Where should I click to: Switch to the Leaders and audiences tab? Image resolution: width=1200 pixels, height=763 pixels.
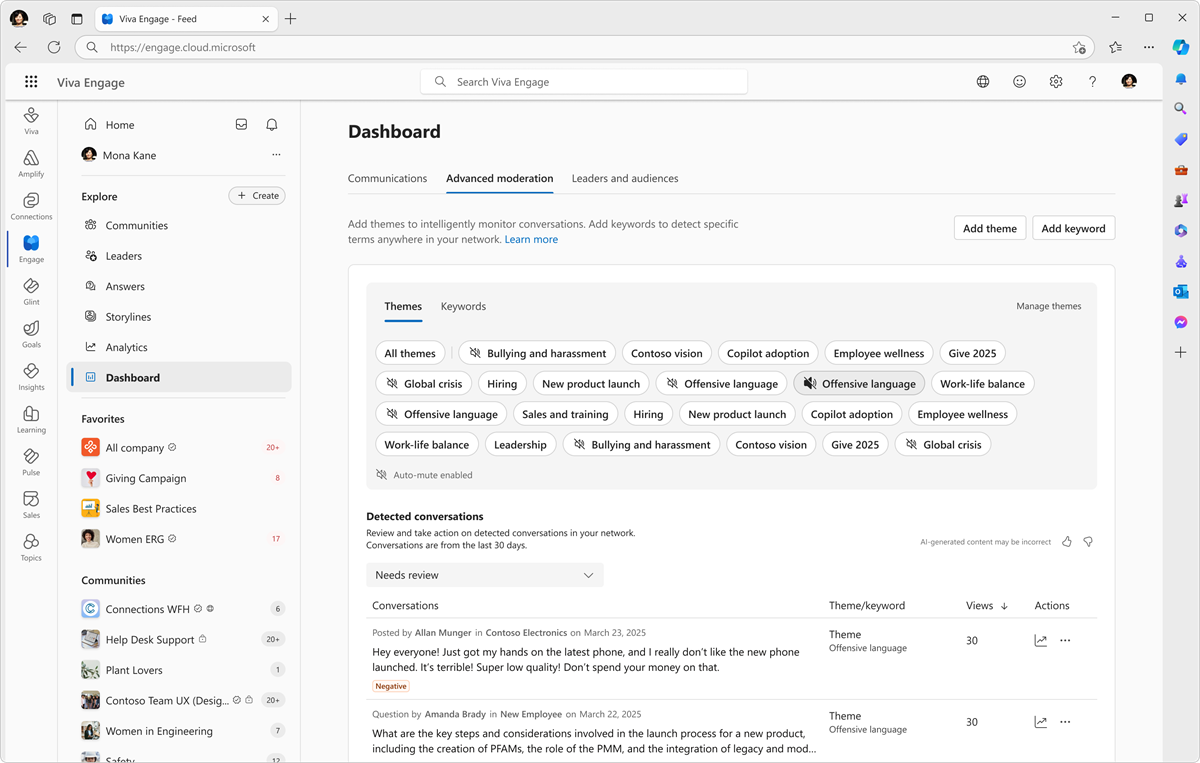coord(625,178)
